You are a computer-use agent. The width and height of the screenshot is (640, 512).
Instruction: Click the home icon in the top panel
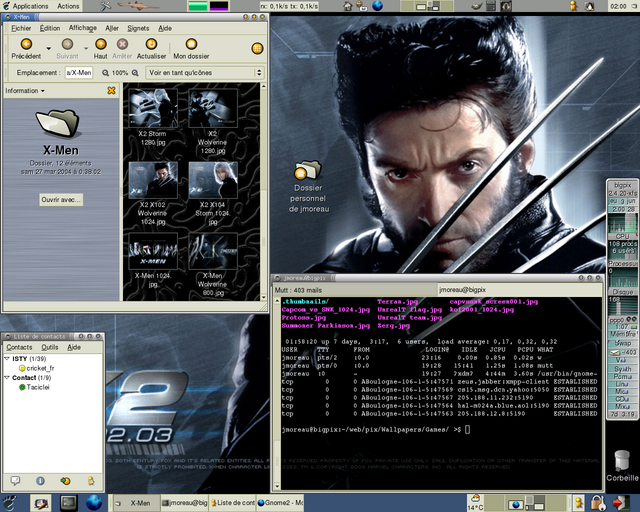pyautogui.click(x=348, y=6)
